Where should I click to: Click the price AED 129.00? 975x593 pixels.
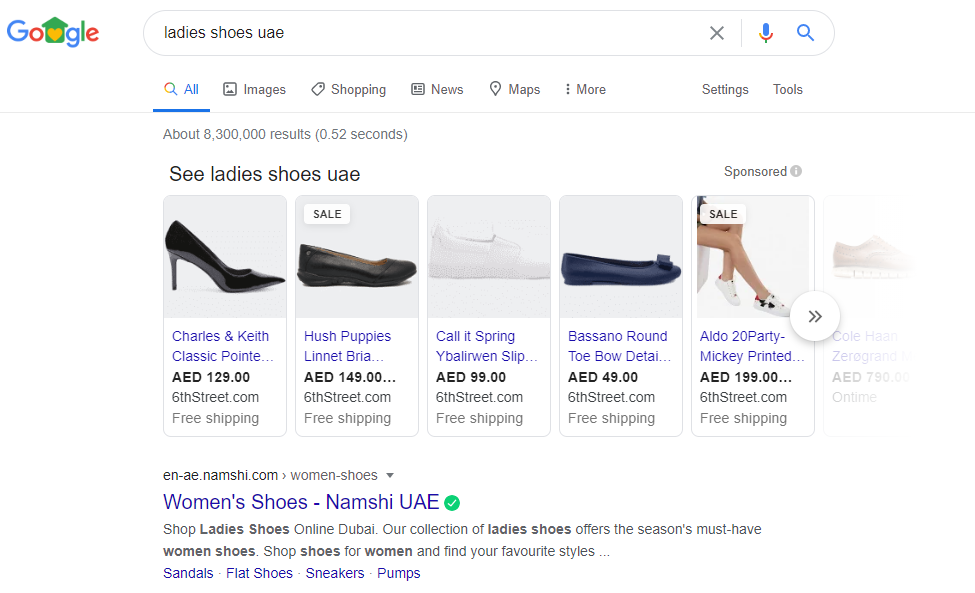pyautogui.click(x=211, y=377)
